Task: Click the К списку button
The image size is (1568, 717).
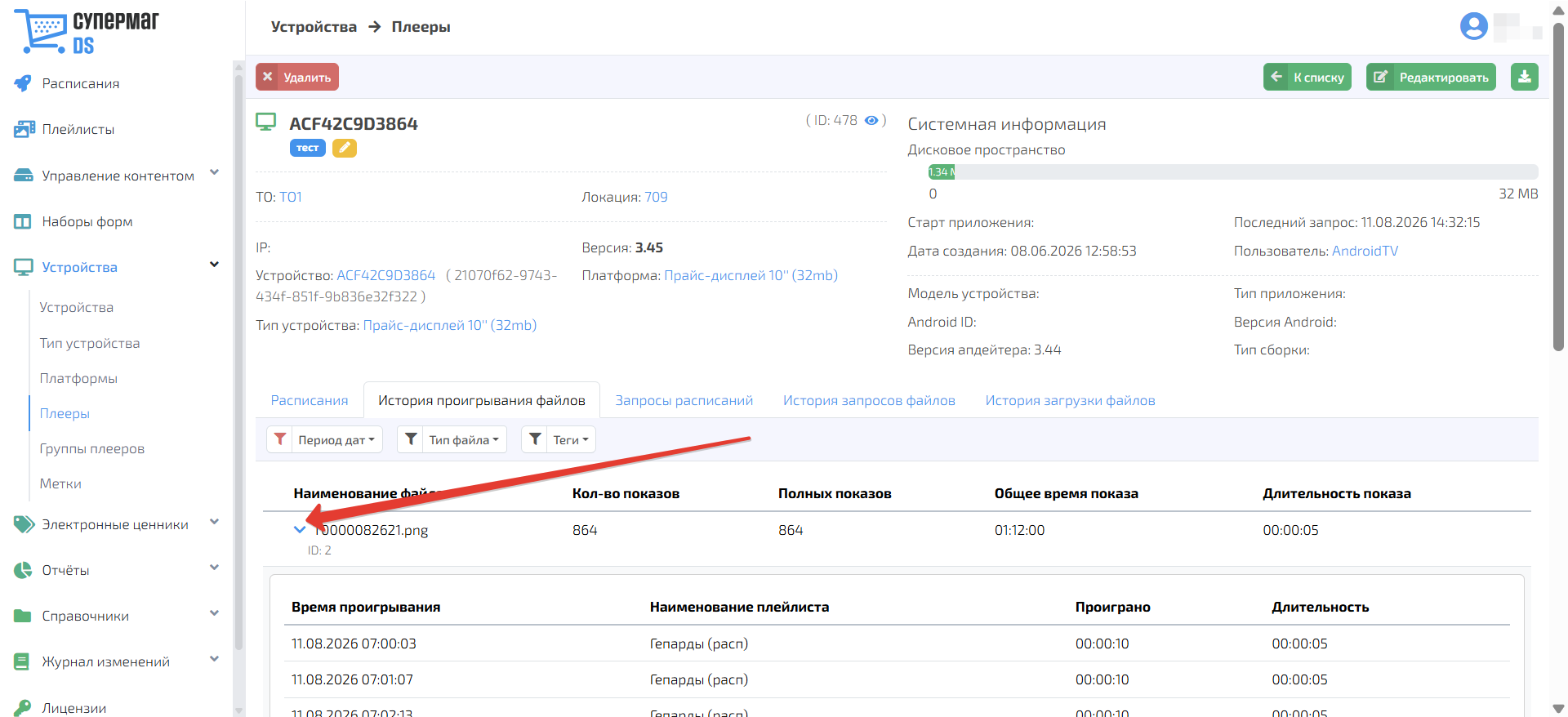Action: pos(1307,77)
